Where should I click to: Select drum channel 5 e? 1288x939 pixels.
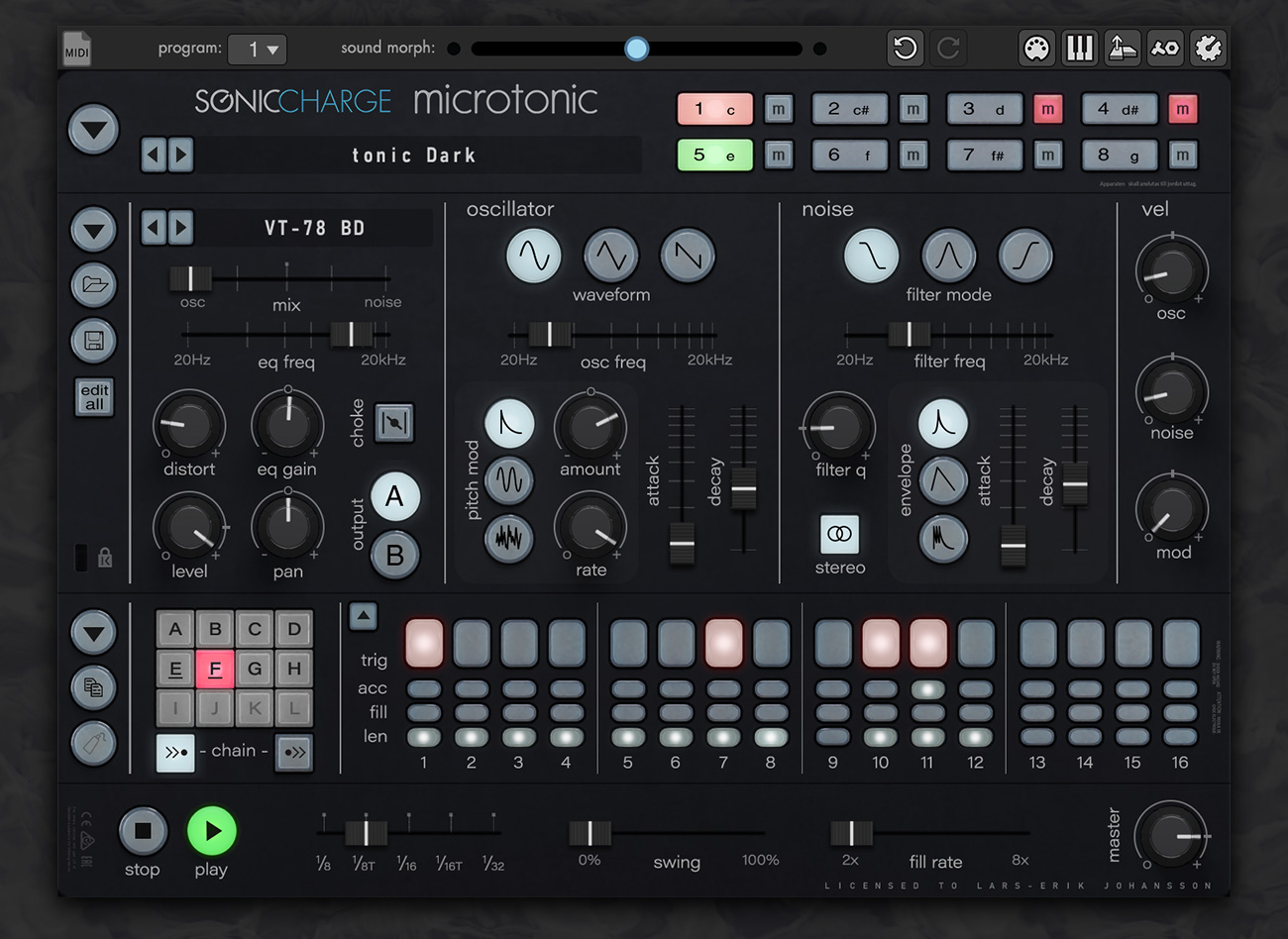pos(714,155)
